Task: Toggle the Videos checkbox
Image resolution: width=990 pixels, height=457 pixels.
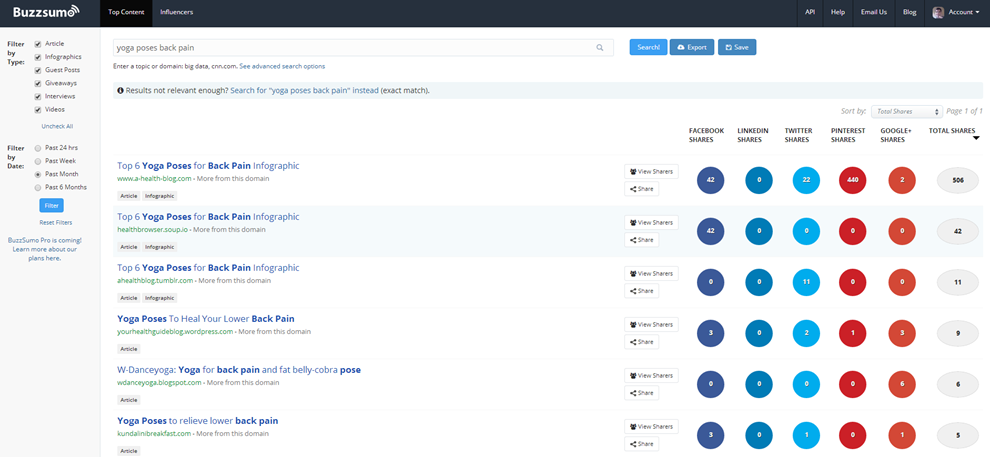Action: pos(38,110)
